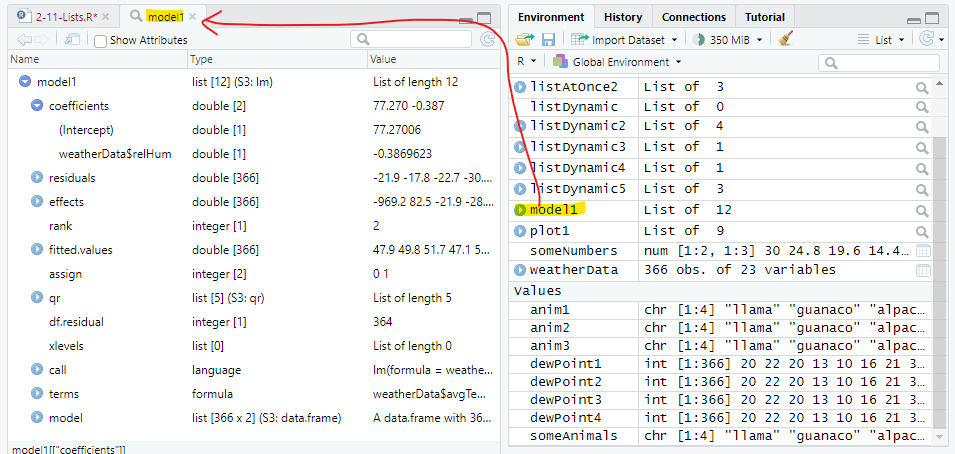Inspect plot1 using its magnifier icon
955x454 pixels.
pyautogui.click(x=922, y=232)
